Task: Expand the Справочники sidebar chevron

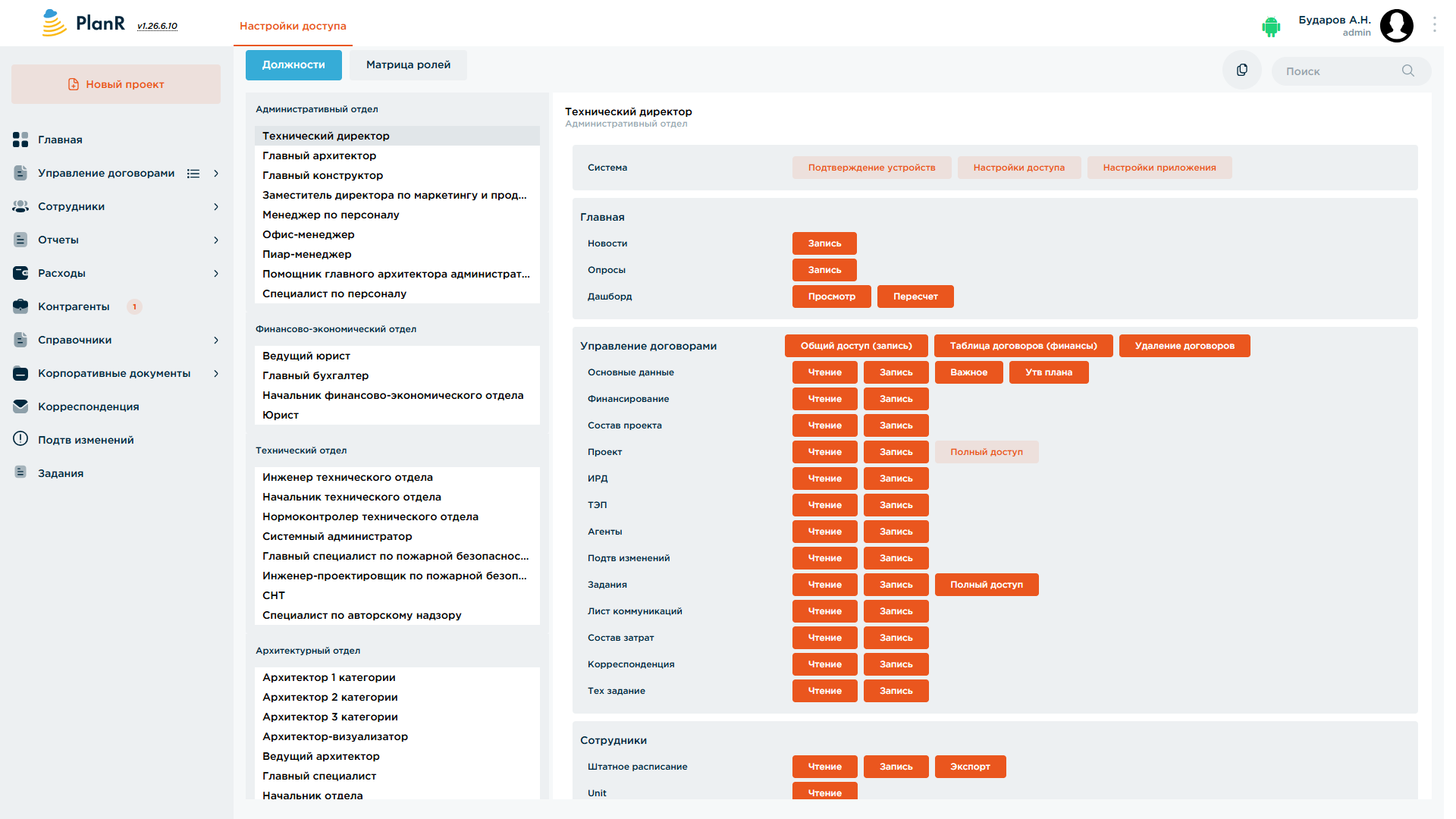Action: (x=216, y=340)
